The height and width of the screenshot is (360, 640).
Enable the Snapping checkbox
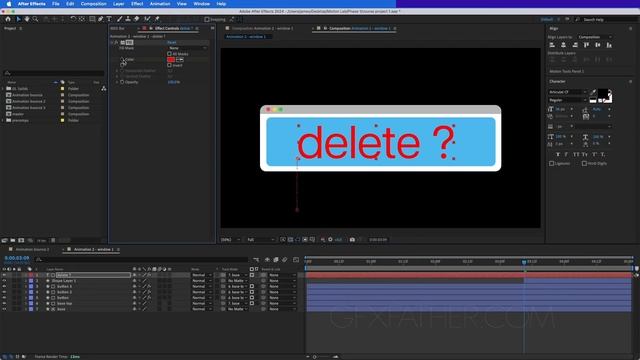(207, 19)
